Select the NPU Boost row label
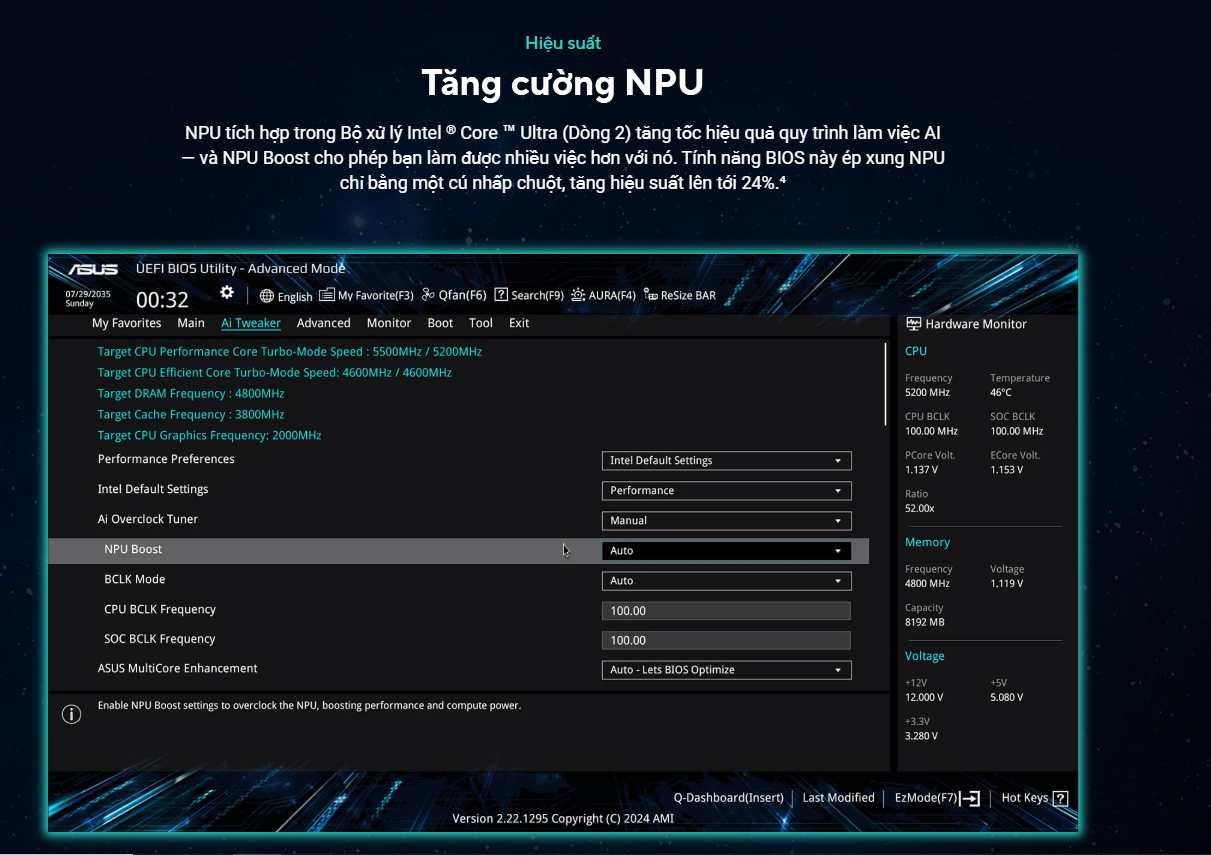Viewport: 1211px width, 855px height. 133,549
